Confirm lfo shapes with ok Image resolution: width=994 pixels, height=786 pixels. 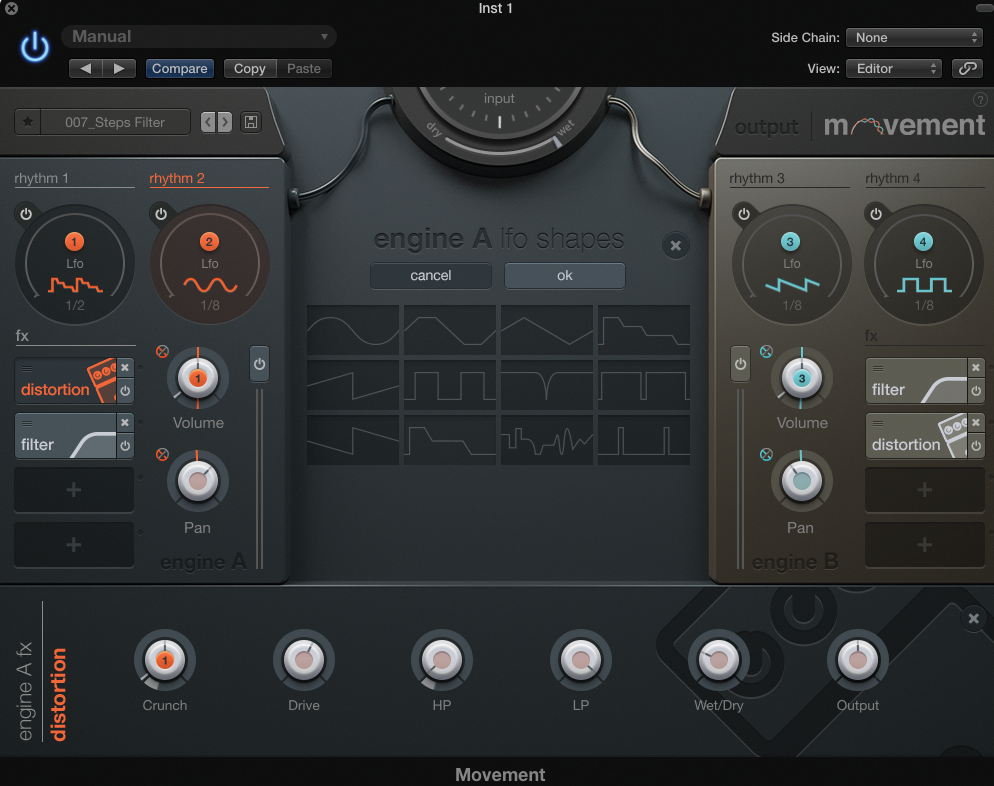[x=565, y=276]
